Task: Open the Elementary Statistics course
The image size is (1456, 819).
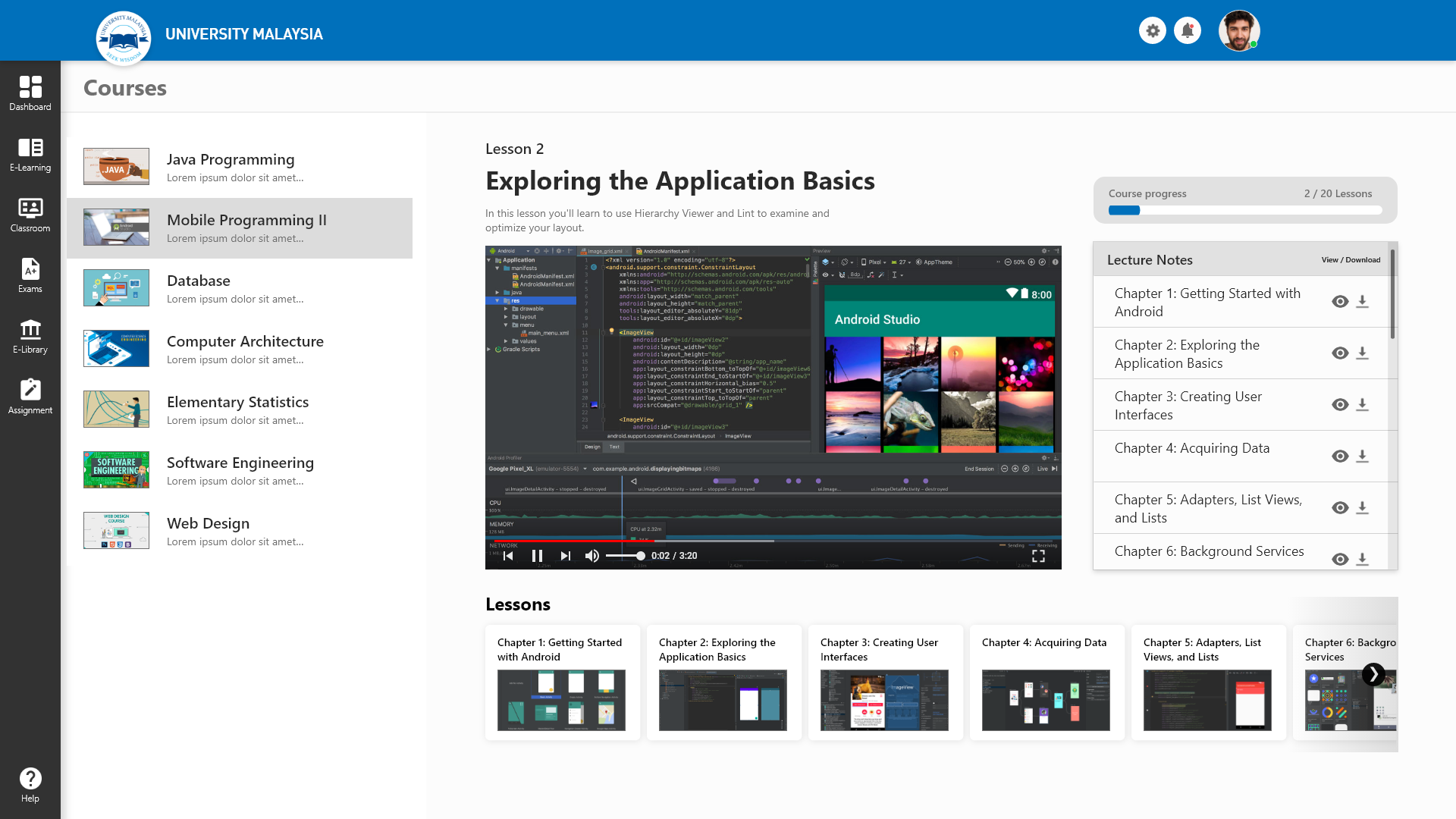Action: (240, 410)
